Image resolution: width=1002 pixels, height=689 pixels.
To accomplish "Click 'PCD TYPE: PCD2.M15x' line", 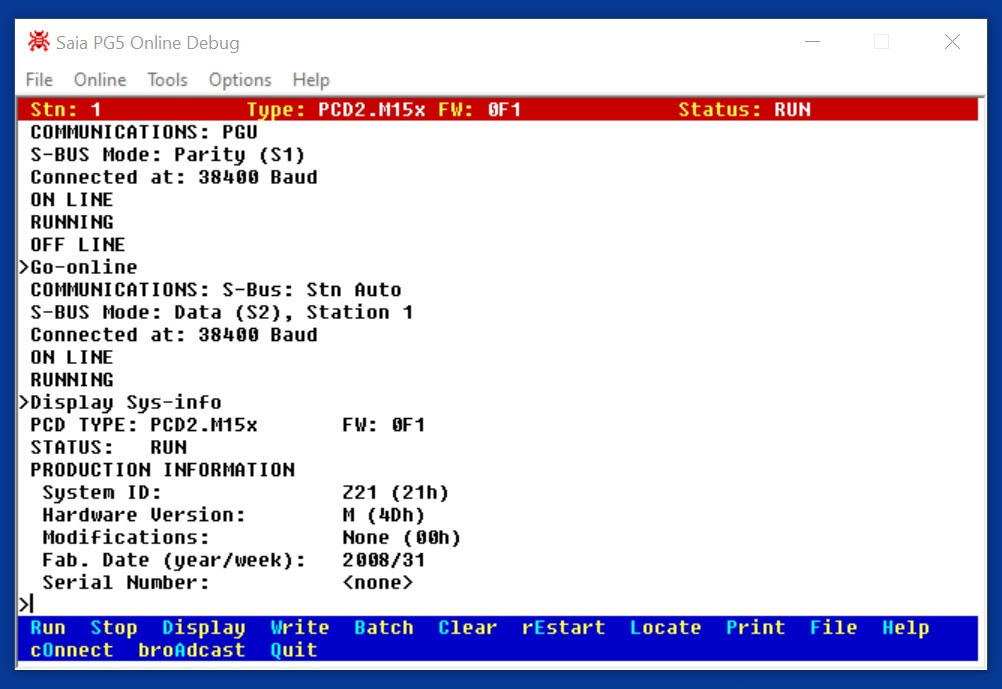I will pos(144,424).
